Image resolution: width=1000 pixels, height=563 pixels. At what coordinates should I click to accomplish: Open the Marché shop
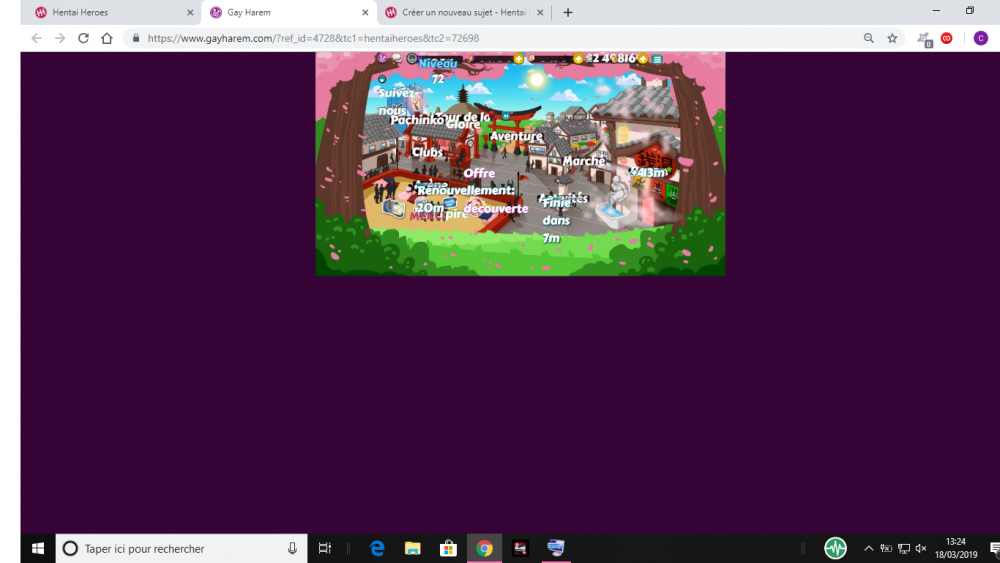coord(584,161)
